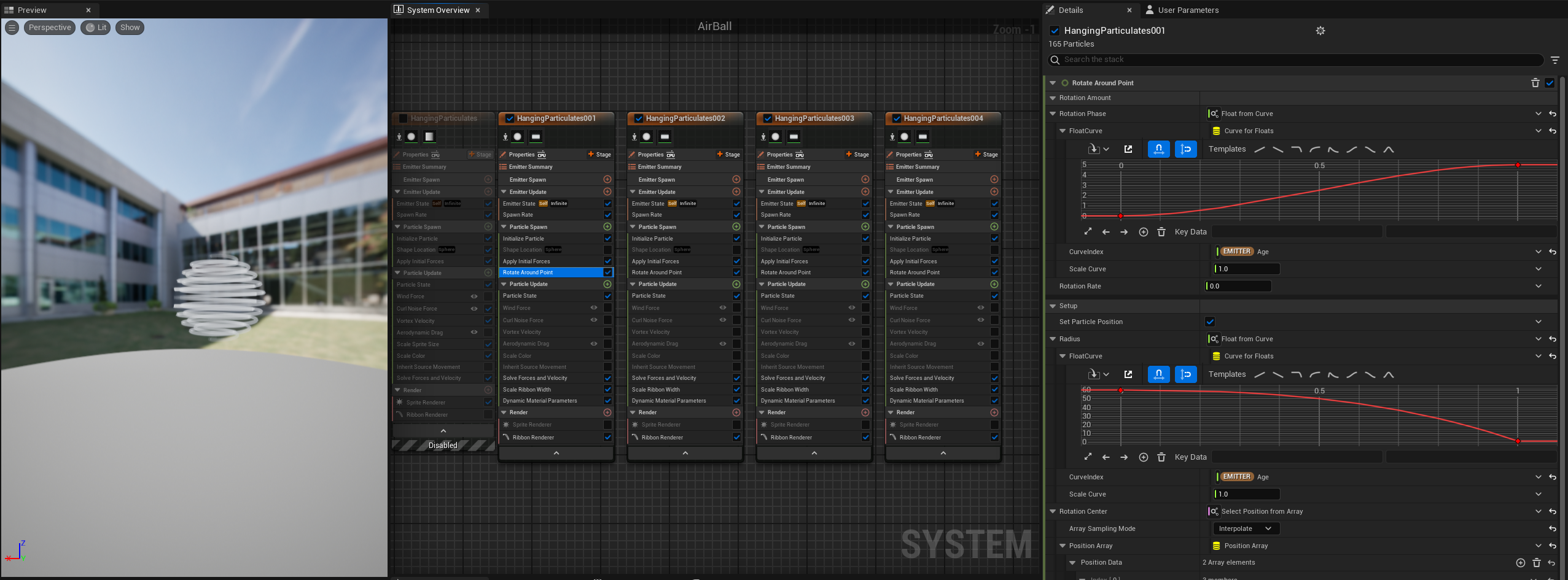Enable Wind Force in HangingParticulates002
The image size is (1568, 580).
[x=736, y=308]
